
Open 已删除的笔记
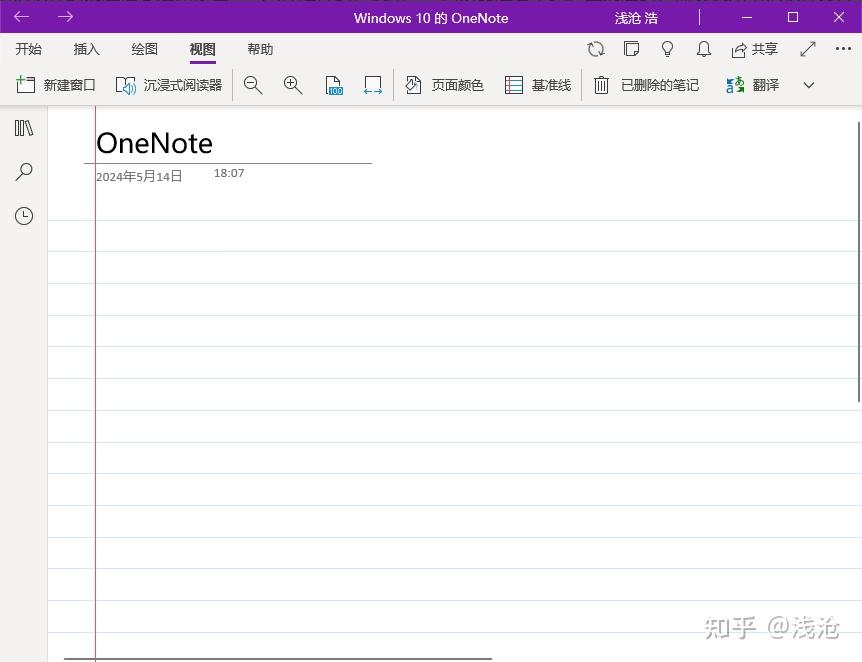[646, 85]
